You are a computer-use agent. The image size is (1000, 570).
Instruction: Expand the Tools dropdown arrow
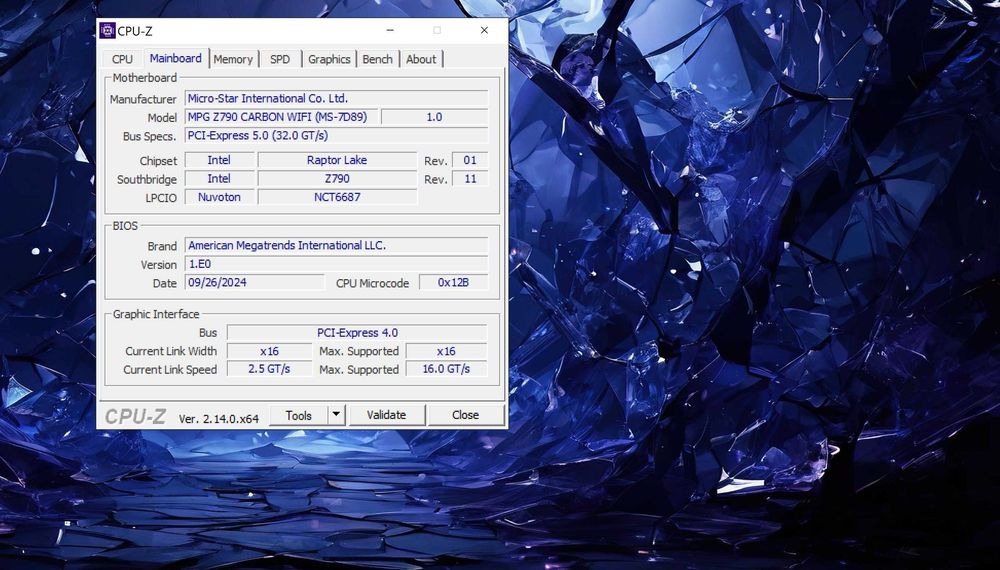336,415
